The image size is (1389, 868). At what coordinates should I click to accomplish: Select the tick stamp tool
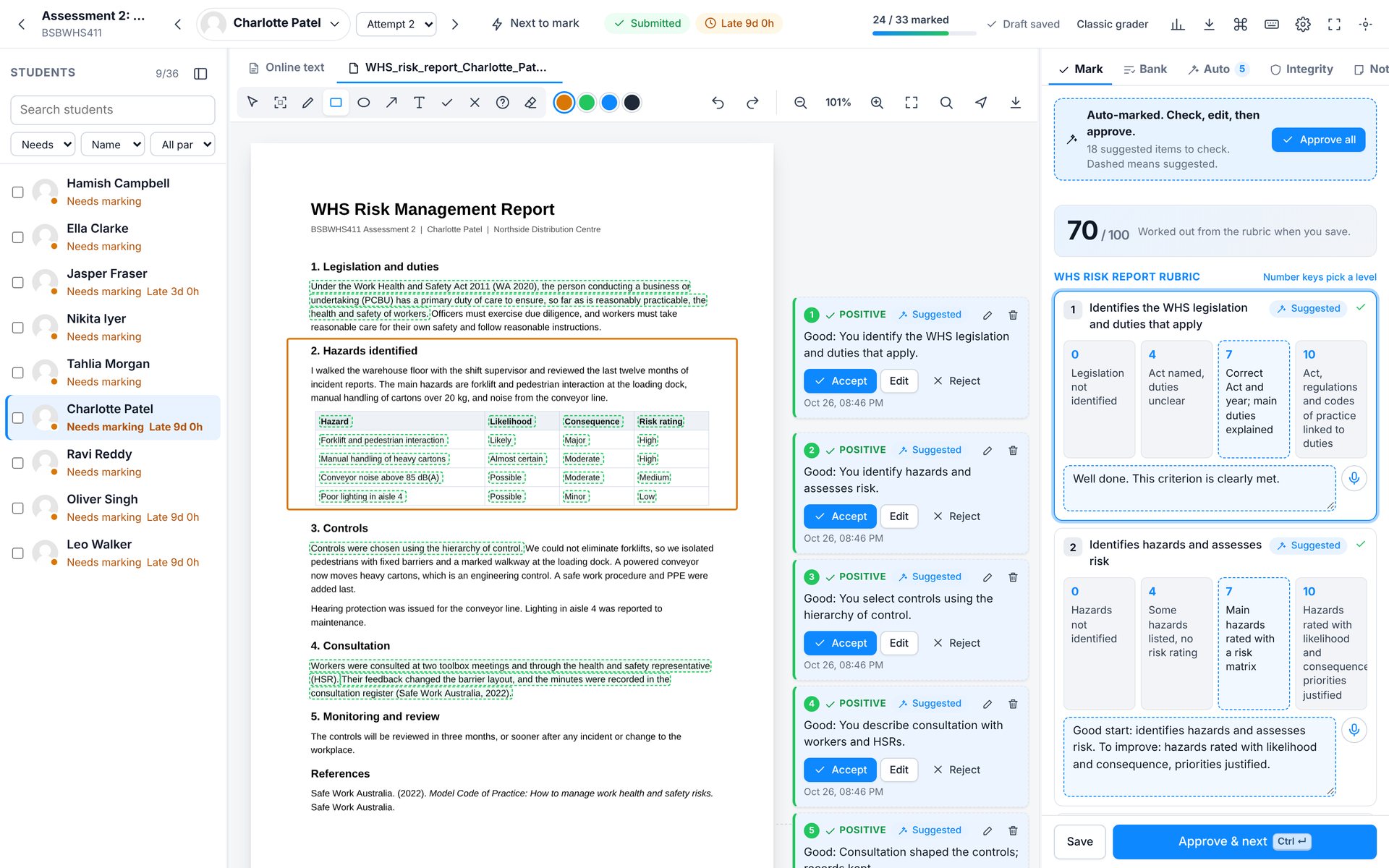[x=447, y=103]
